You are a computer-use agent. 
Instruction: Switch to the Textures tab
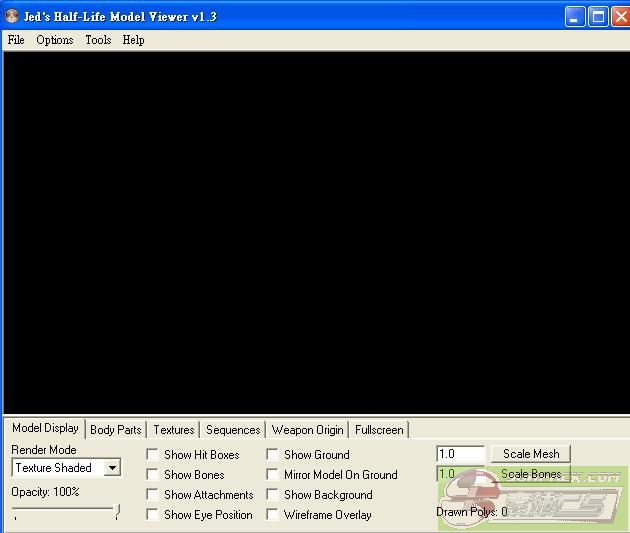174,430
